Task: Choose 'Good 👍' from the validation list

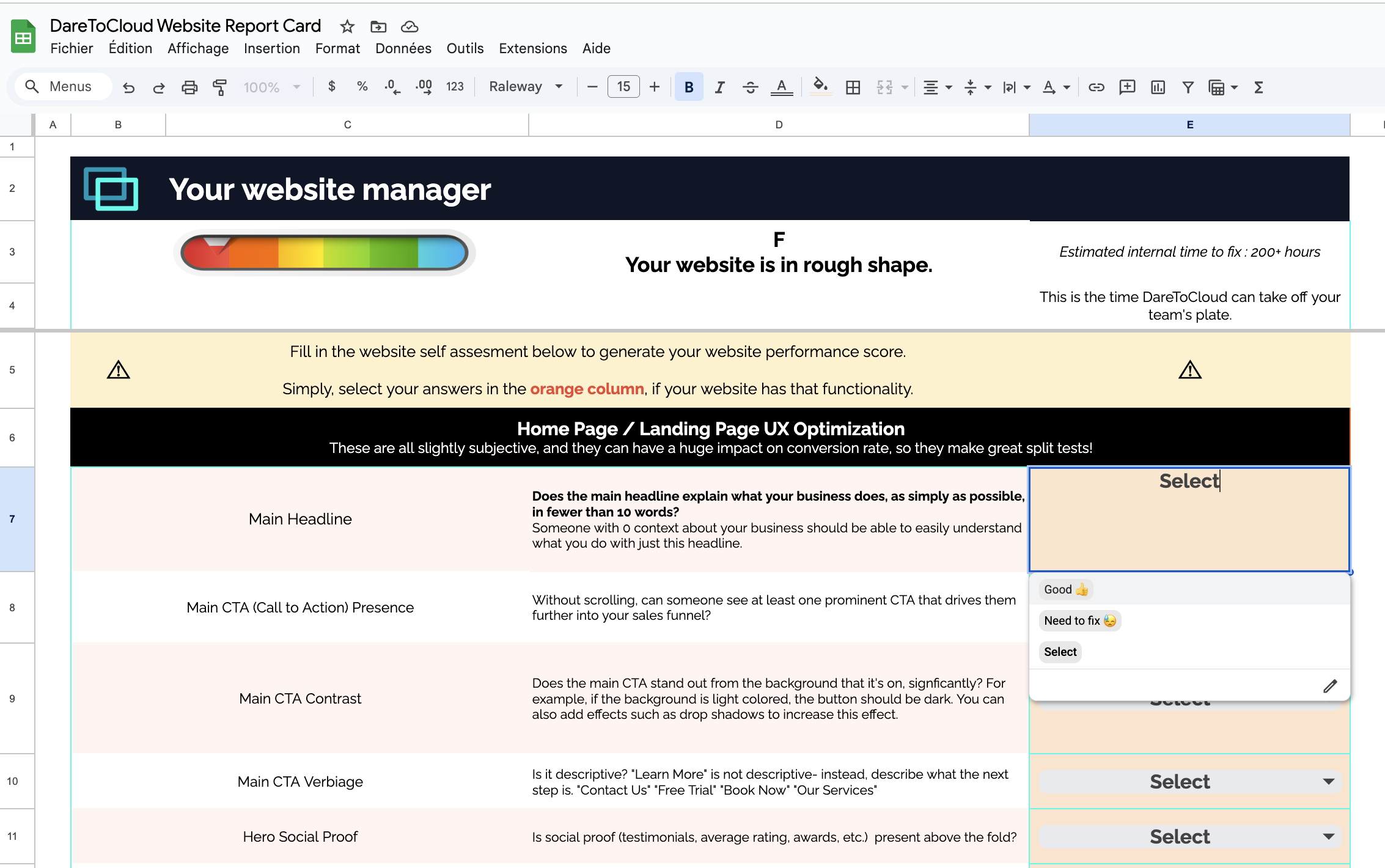Action: click(1065, 589)
